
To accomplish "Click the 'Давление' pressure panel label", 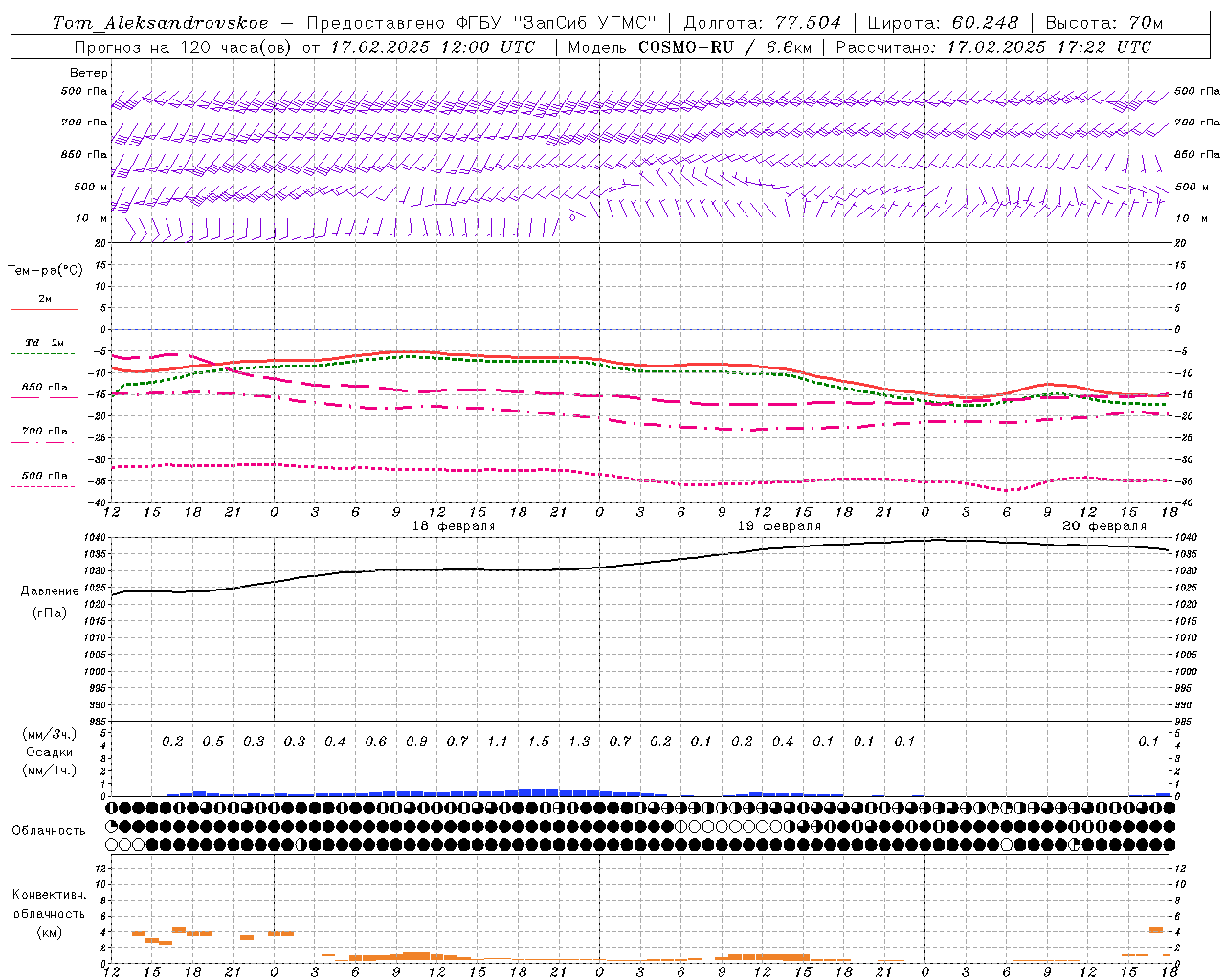I will tap(50, 591).
